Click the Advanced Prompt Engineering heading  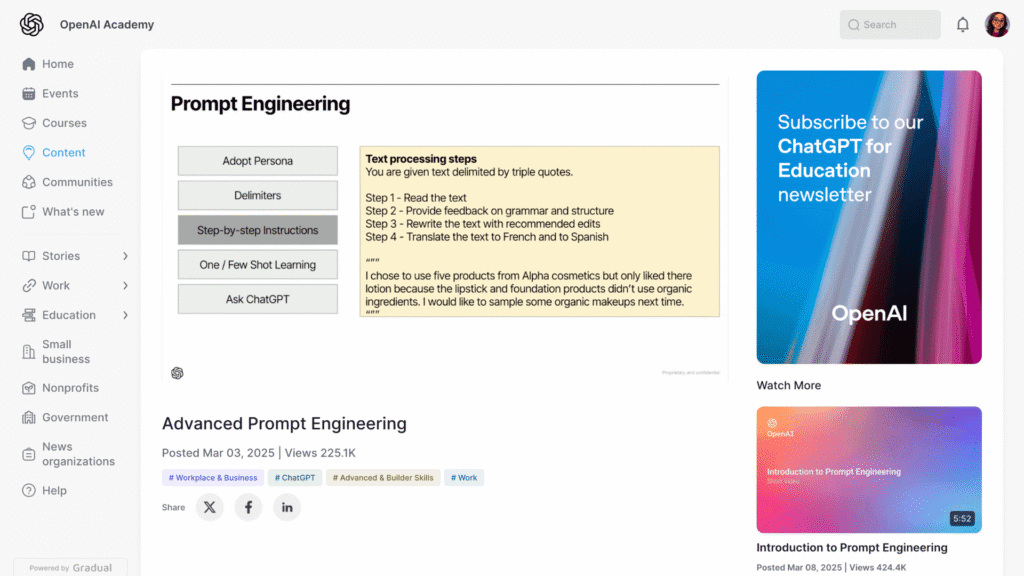[x=284, y=424]
